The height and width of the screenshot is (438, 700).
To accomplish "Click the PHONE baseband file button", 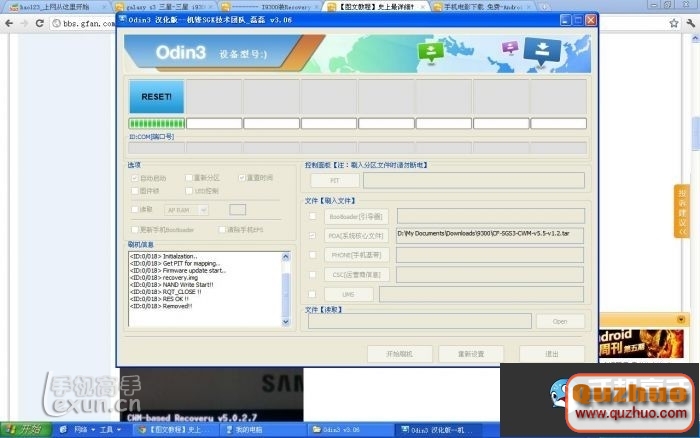I will click(356, 255).
